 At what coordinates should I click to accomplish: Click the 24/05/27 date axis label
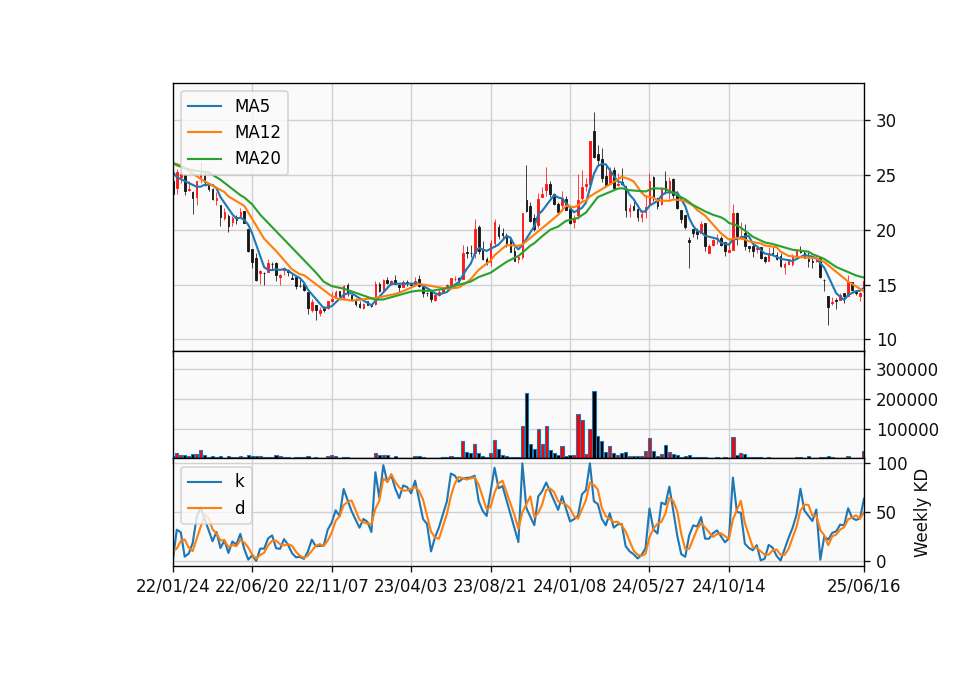[x=648, y=586]
